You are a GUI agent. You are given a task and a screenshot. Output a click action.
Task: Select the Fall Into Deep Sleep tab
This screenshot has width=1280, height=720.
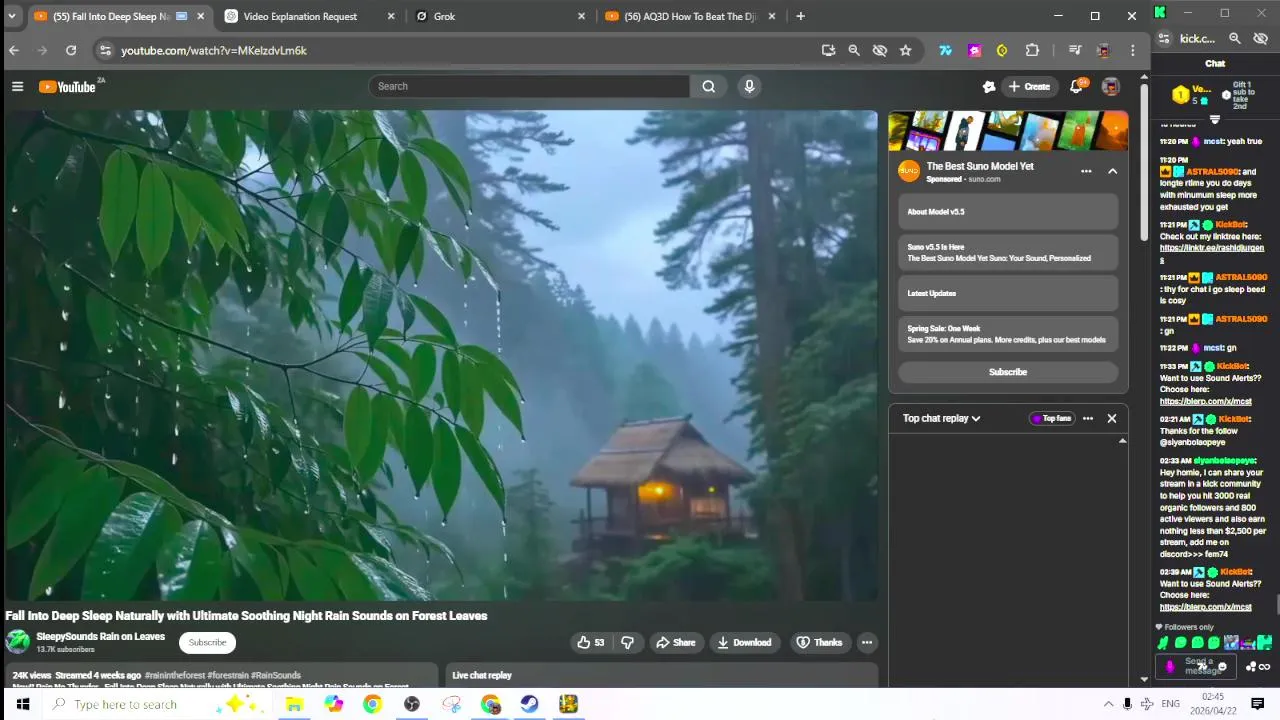119,16
